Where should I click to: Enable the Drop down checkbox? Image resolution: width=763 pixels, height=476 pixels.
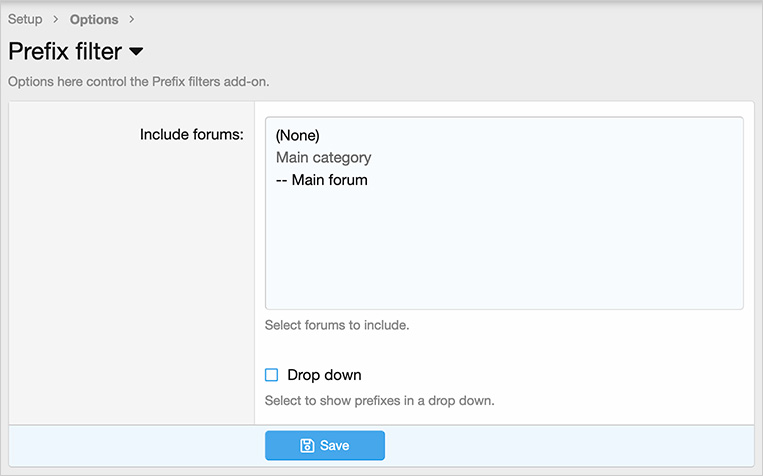tap(271, 375)
